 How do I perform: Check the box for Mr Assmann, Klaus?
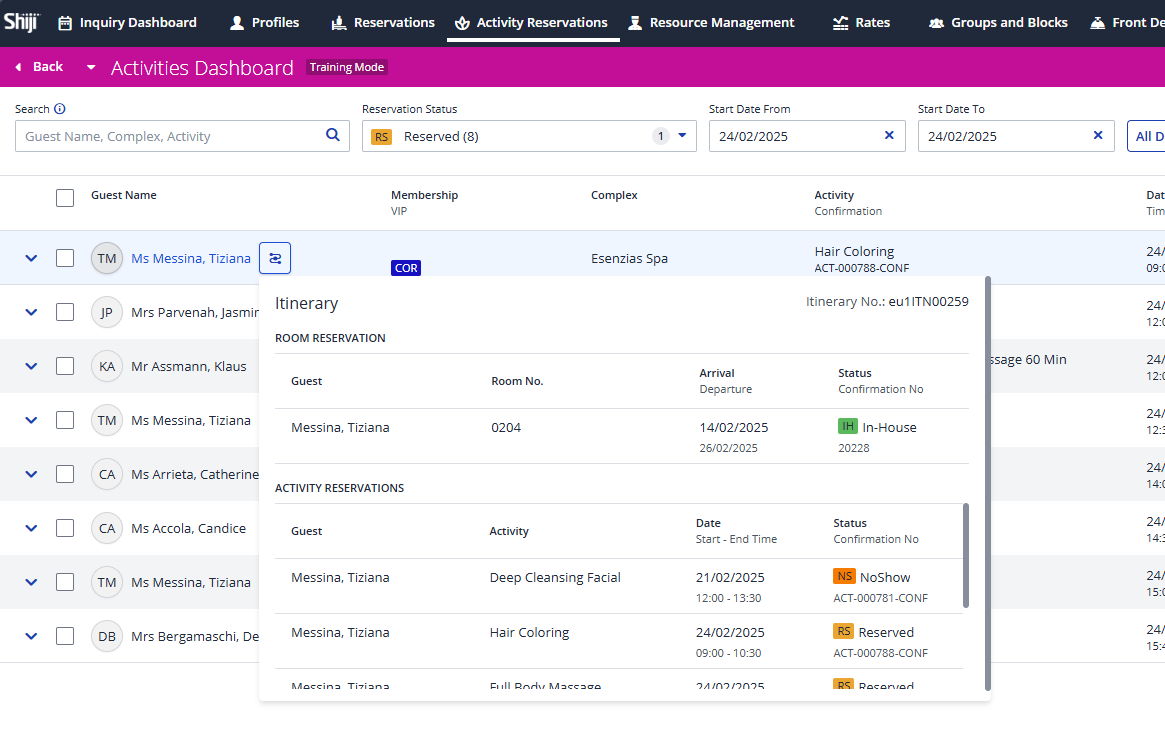pyautogui.click(x=65, y=366)
